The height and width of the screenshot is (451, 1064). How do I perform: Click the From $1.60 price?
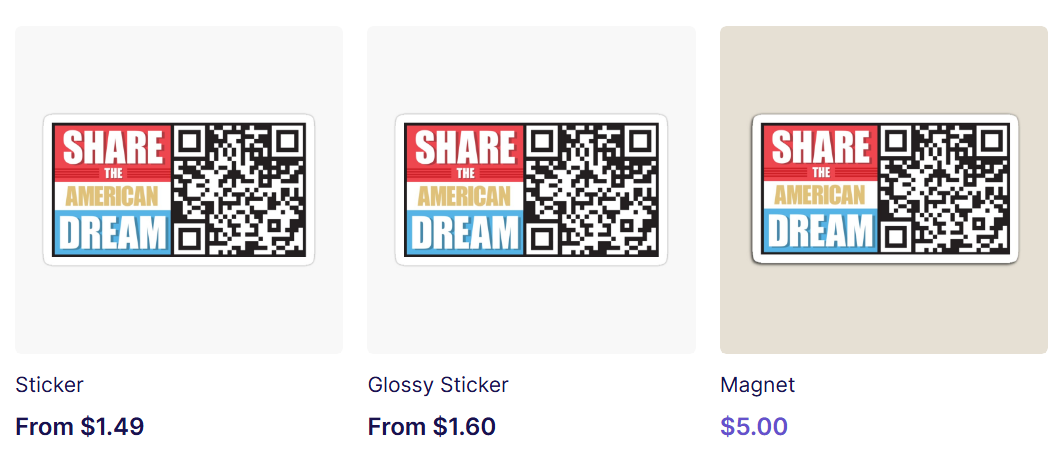coord(432,427)
